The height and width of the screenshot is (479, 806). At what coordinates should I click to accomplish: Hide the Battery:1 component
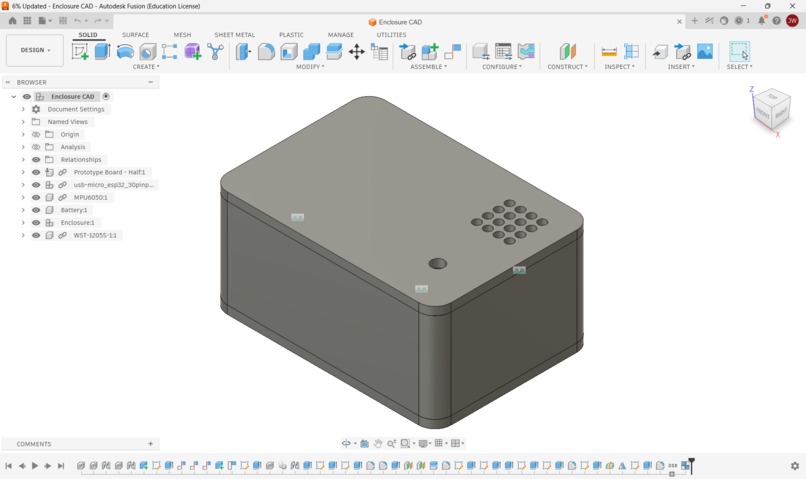[x=36, y=210]
